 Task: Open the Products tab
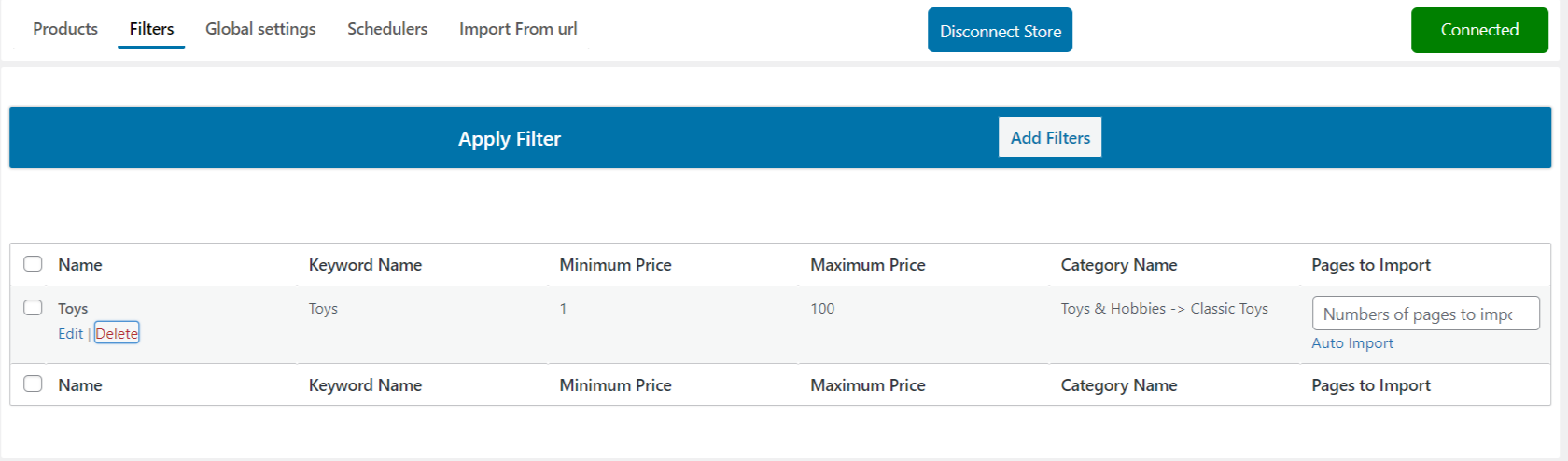tap(65, 29)
